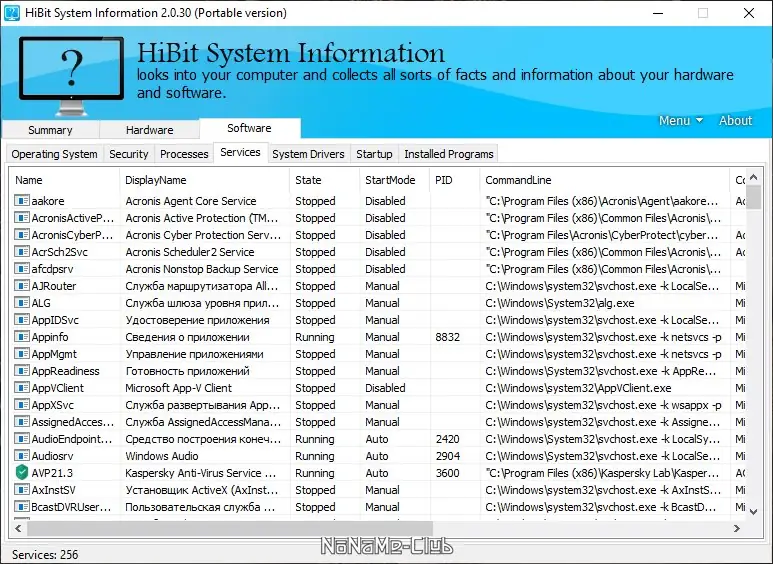The height and width of the screenshot is (564, 773).
Task: Click the vertical scrollbar thumb
Action: pos(753,197)
